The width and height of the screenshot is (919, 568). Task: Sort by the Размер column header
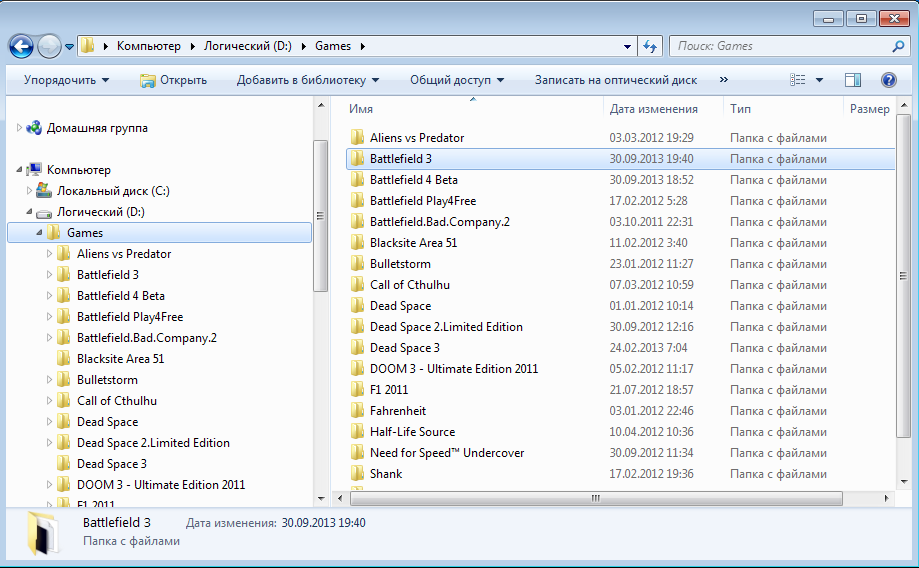point(870,109)
